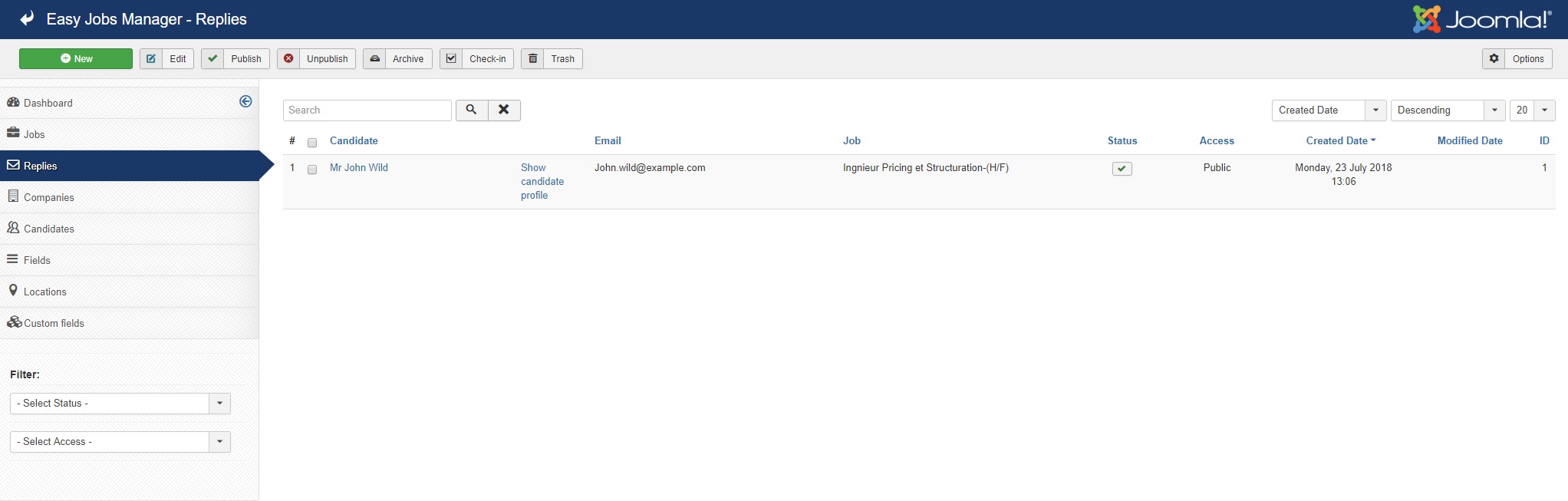Open Options with gear icon
This screenshot has height=501, width=1568.
(x=1517, y=59)
